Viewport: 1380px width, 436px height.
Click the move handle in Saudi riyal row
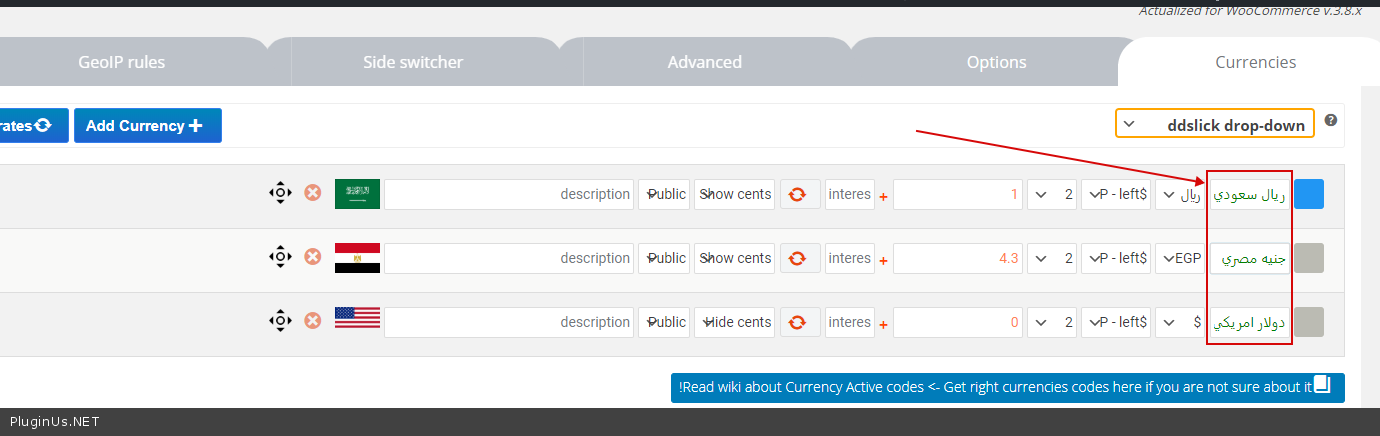coord(280,193)
